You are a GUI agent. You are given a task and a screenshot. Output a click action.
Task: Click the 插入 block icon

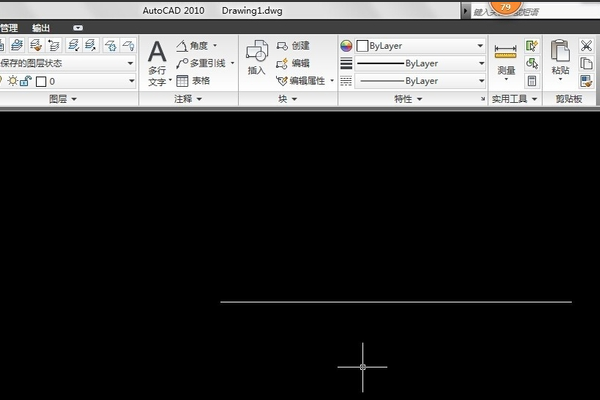click(x=257, y=51)
